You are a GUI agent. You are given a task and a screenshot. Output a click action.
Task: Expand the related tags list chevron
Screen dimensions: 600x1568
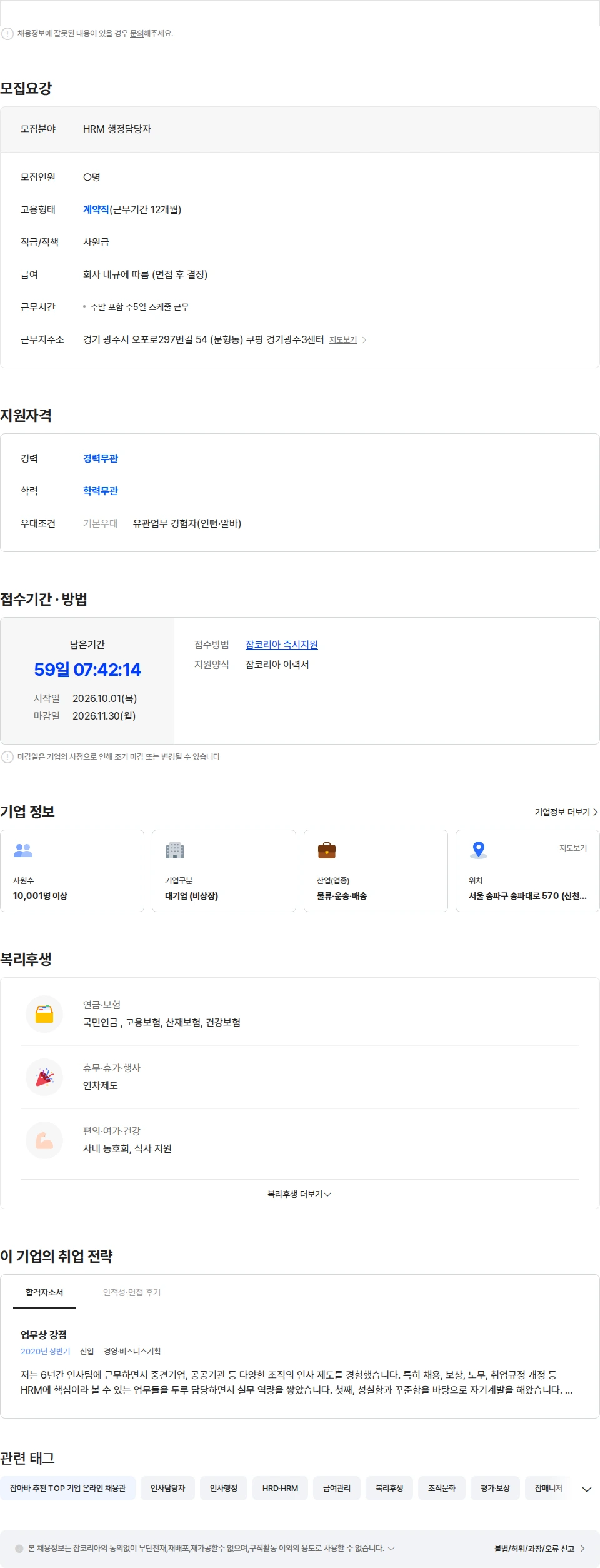[587, 1489]
